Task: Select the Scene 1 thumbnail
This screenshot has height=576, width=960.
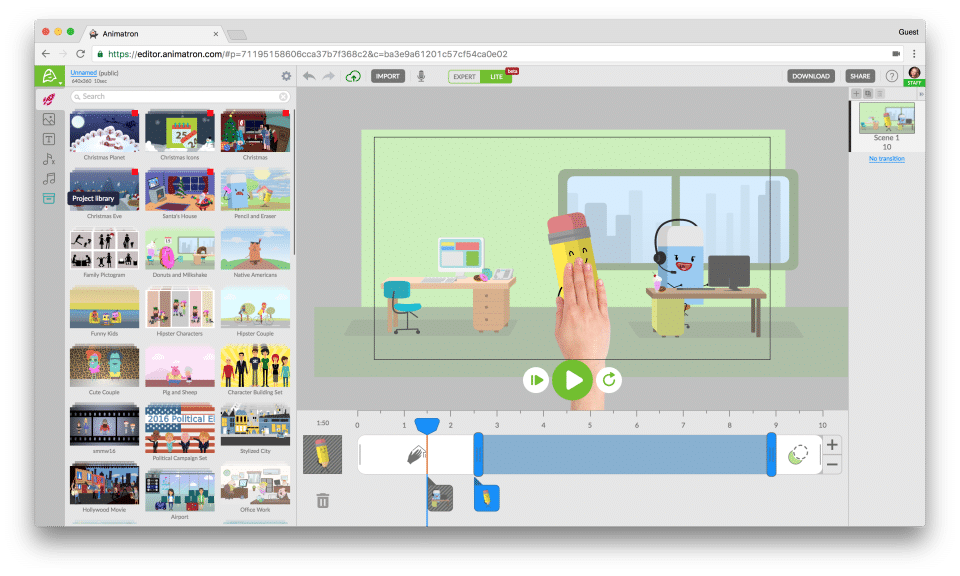Action: pyautogui.click(x=887, y=118)
